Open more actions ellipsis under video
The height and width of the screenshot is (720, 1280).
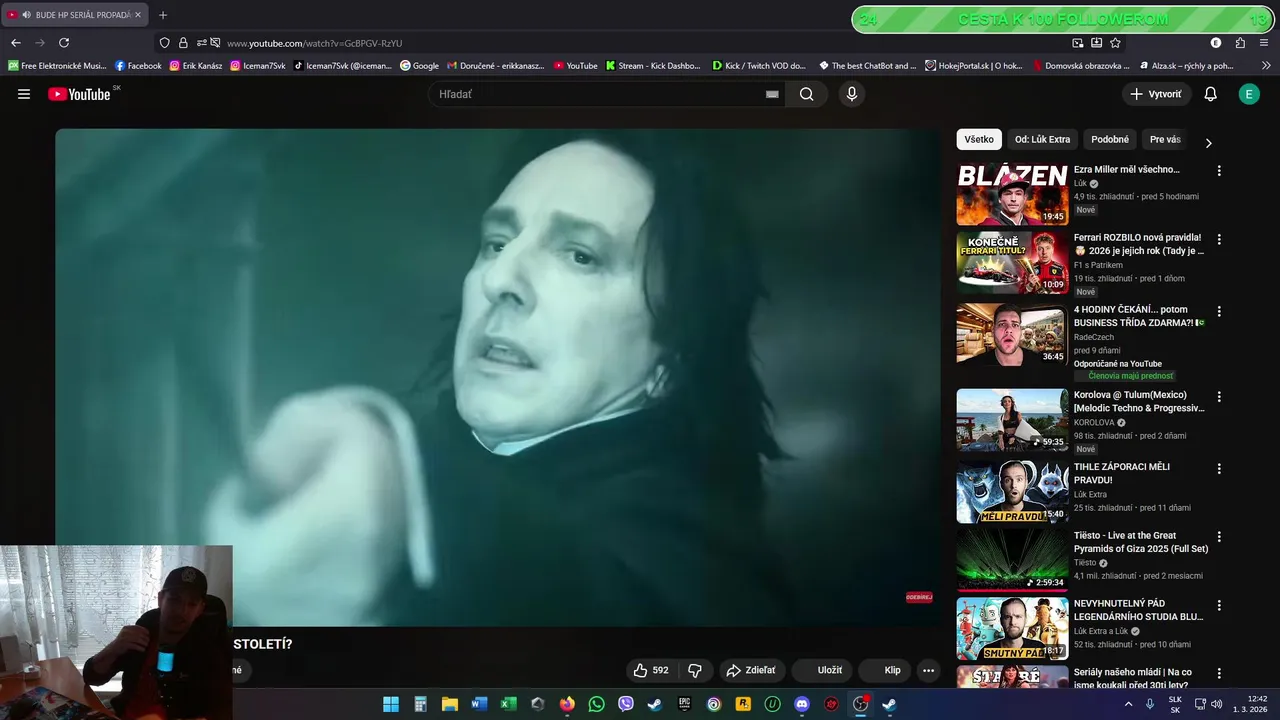928,671
